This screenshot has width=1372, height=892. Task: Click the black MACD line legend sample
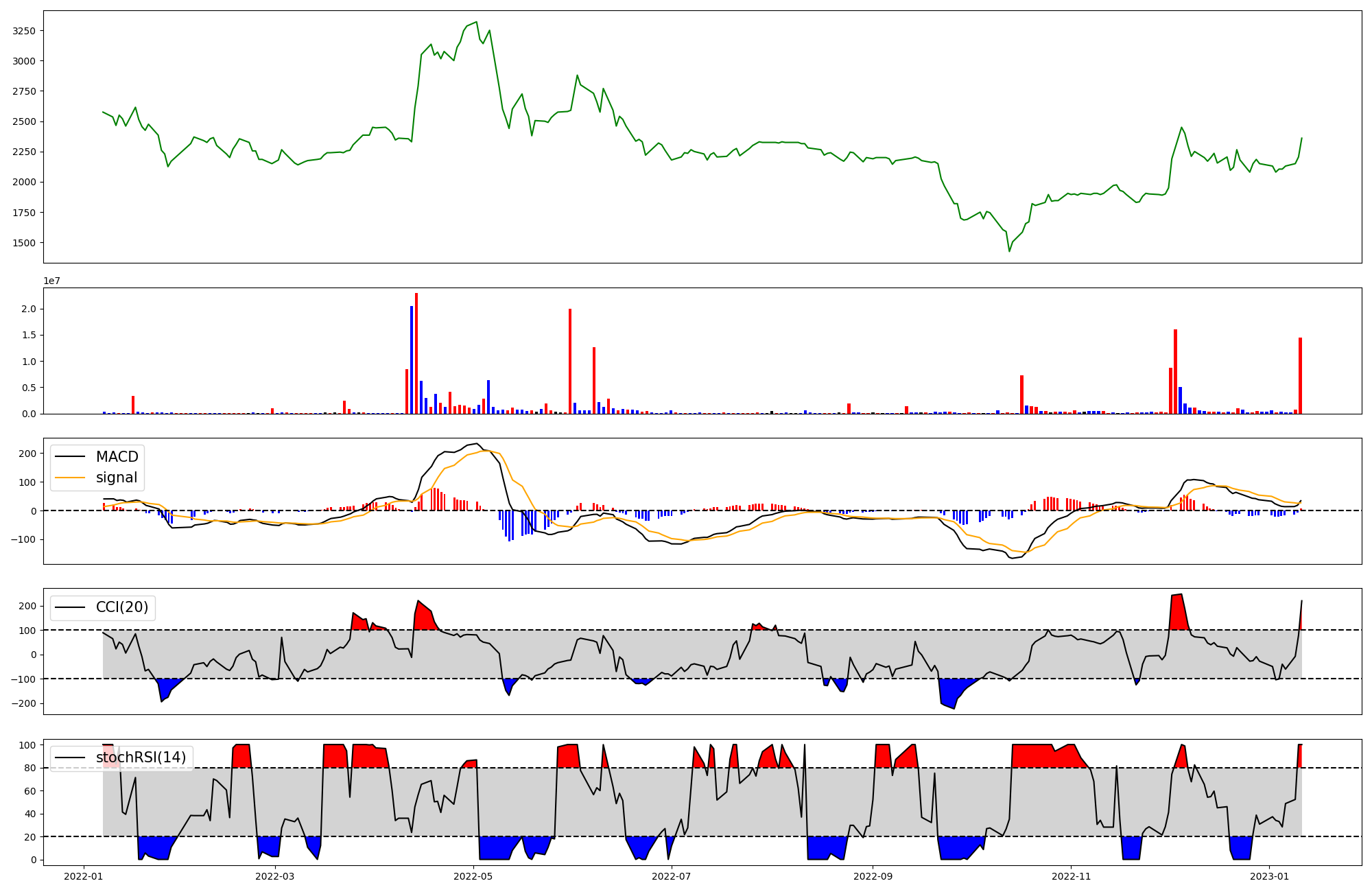click(x=69, y=457)
